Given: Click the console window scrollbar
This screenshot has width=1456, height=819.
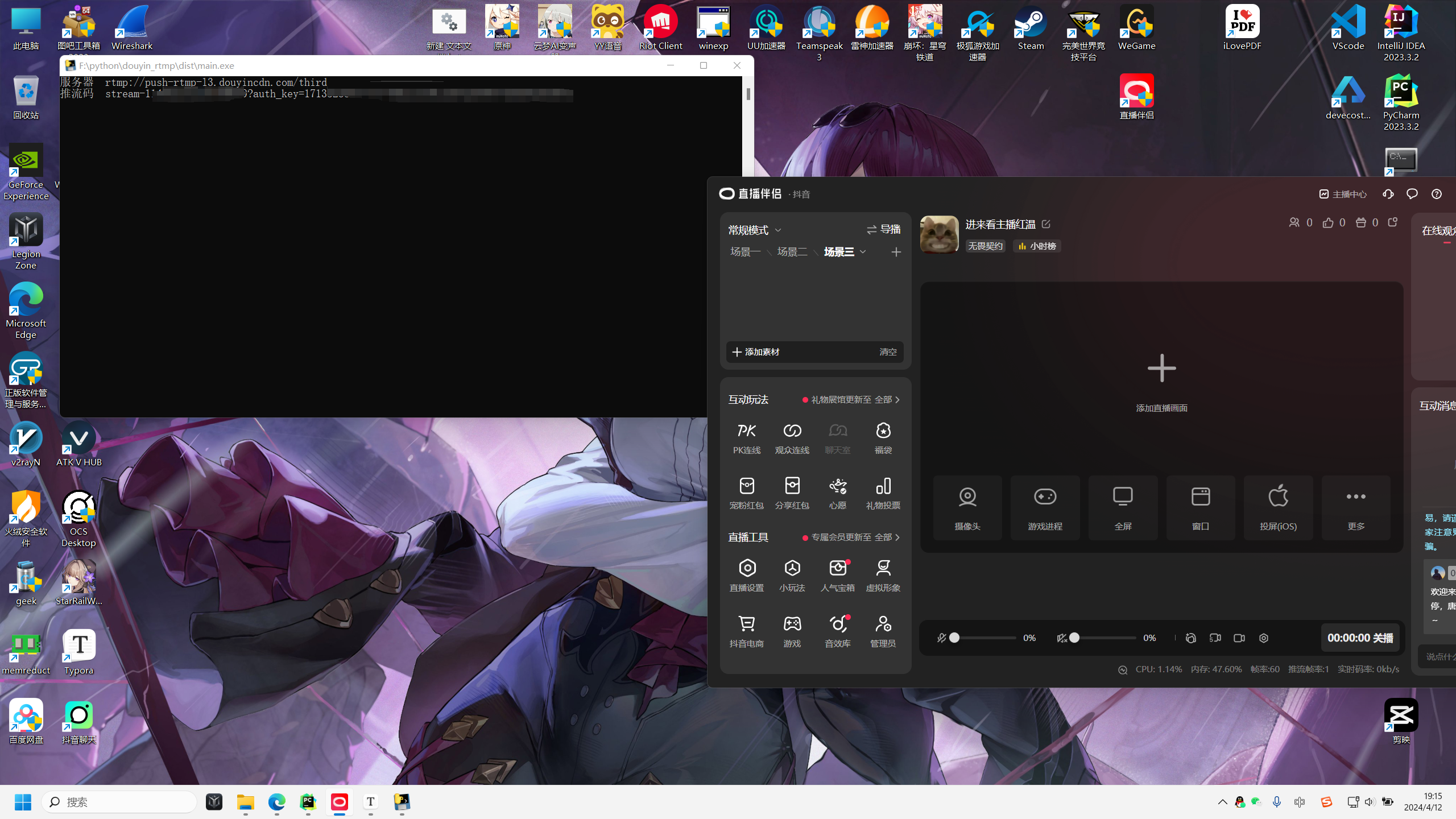Looking at the screenshot, I should [748, 94].
